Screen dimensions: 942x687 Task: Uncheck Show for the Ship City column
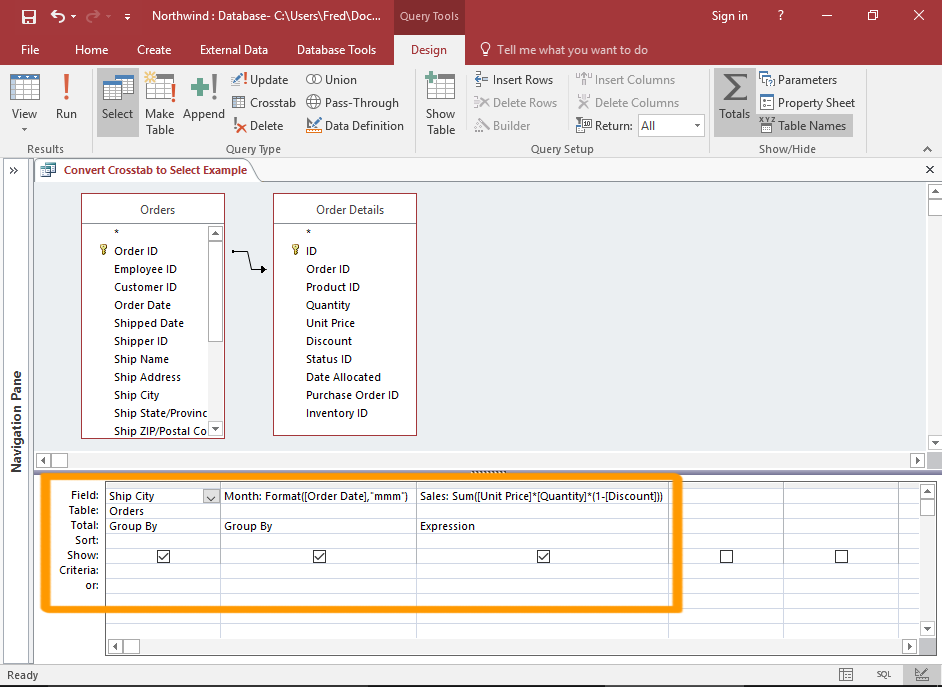point(163,555)
